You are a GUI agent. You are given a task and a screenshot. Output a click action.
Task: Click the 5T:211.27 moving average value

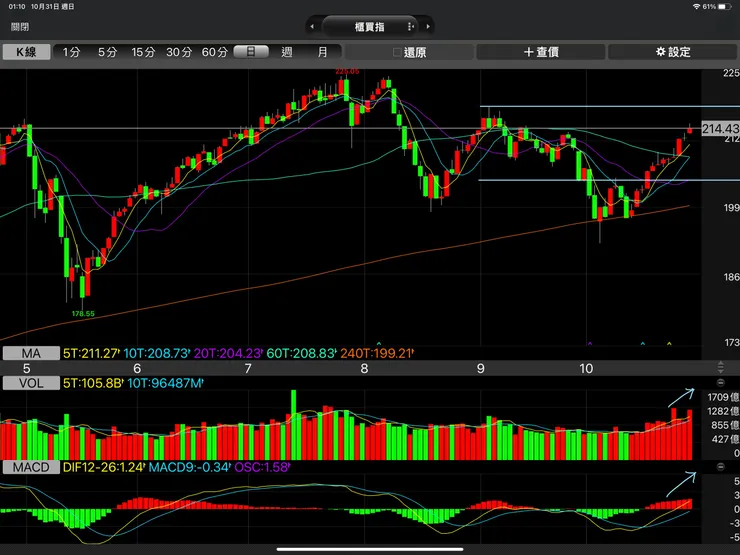coord(91,353)
